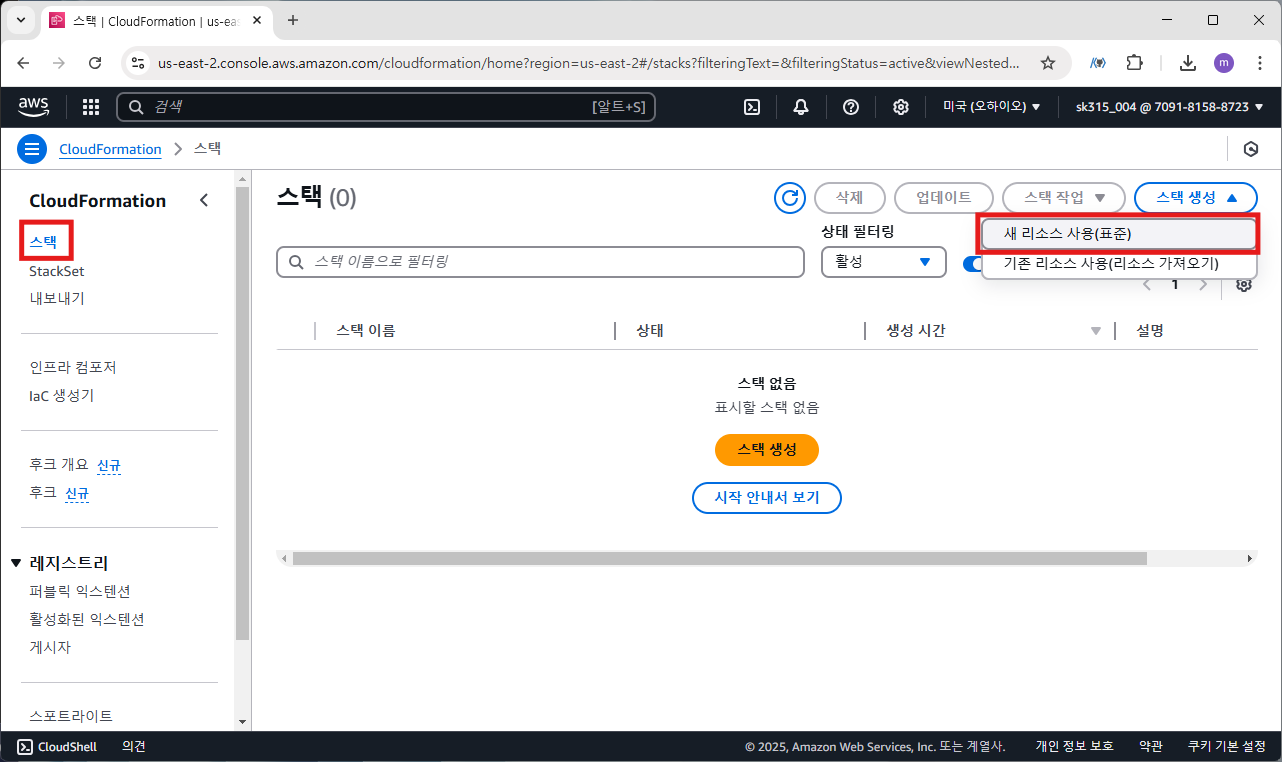This screenshot has width=1282, height=762.
Task: Open the help question mark menu
Action: click(851, 107)
